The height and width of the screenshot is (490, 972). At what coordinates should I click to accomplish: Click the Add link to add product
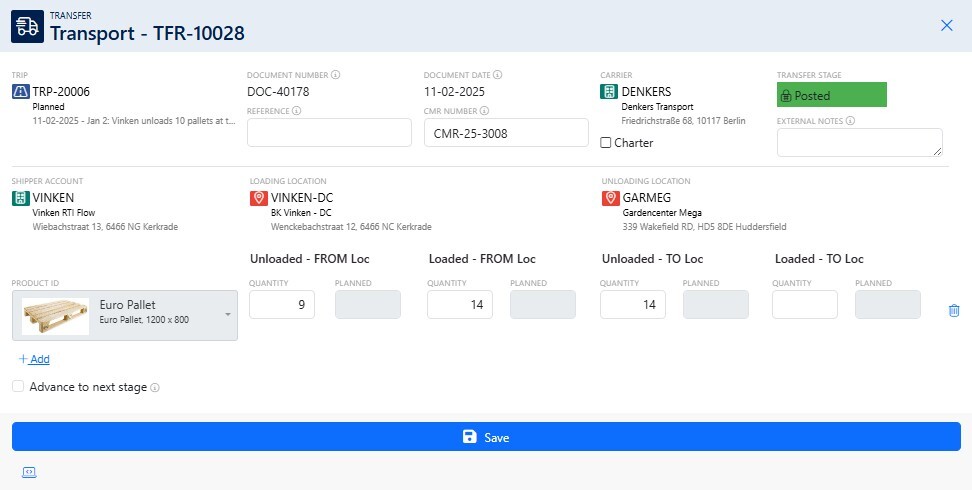[x=34, y=359]
